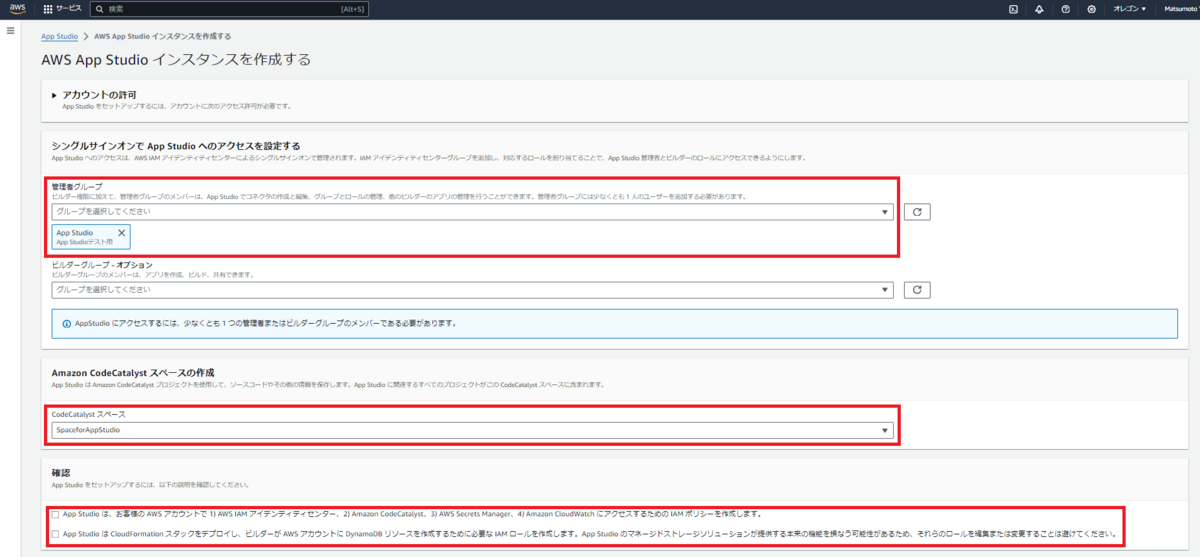Open the left hamburger navigation menu
The width and height of the screenshot is (1200, 557).
10,31
